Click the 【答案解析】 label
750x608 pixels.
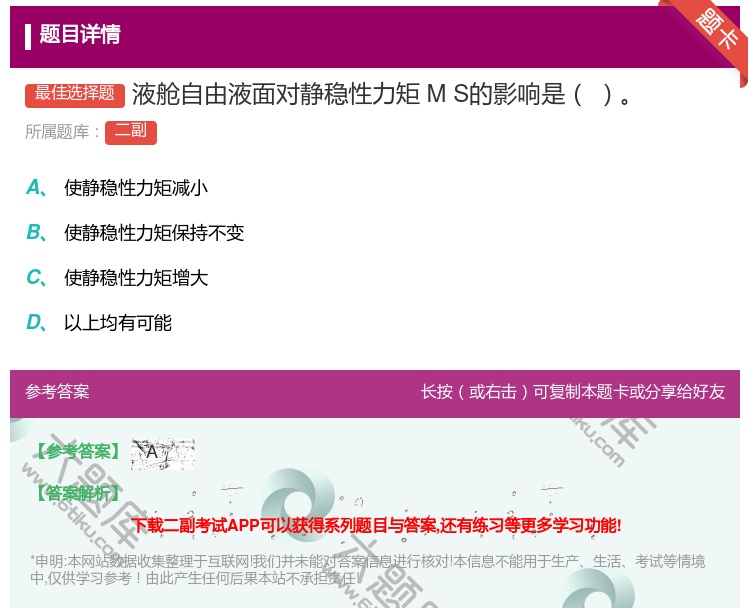click(78, 493)
